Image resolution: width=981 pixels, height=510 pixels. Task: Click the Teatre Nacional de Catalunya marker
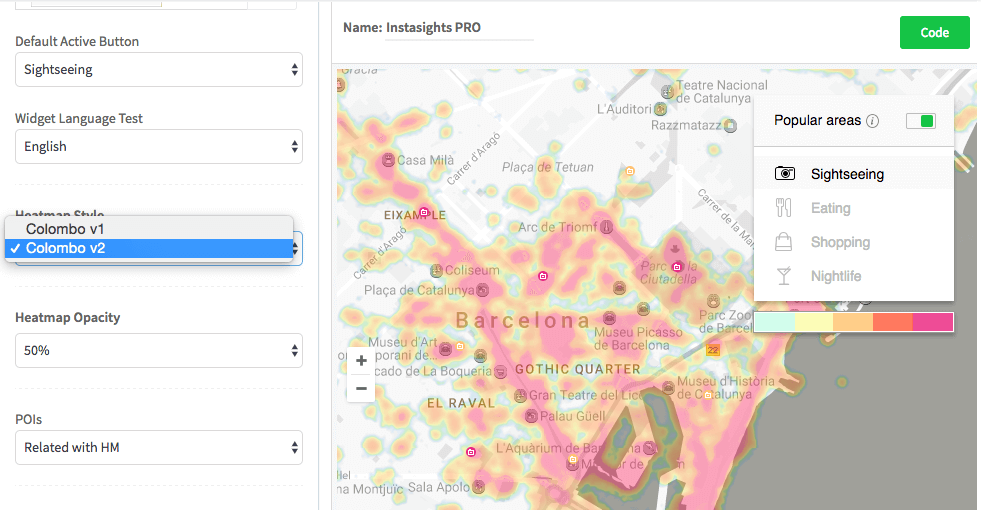point(668,91)
